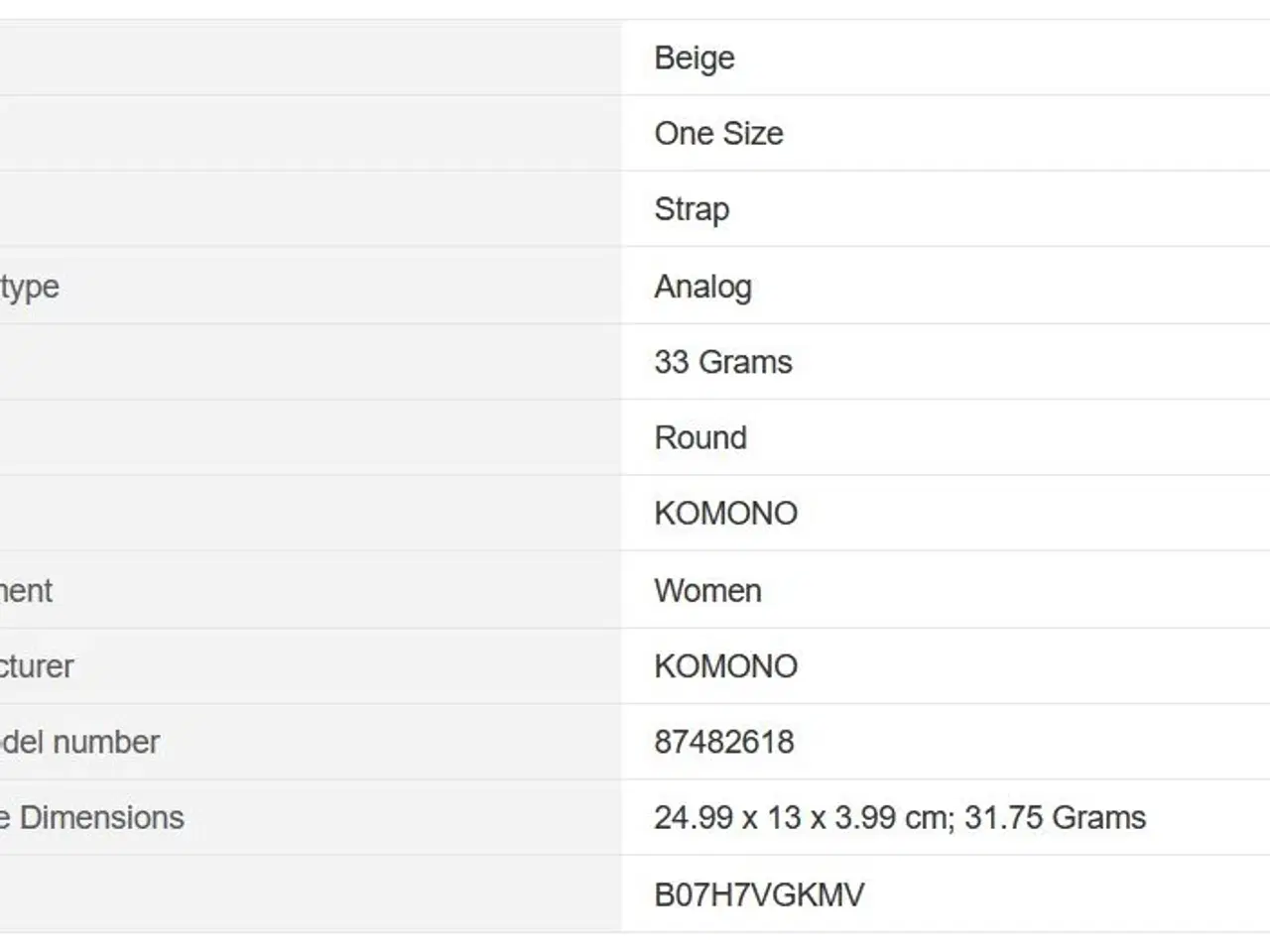Select the Women department value

[x=707, y=591]
